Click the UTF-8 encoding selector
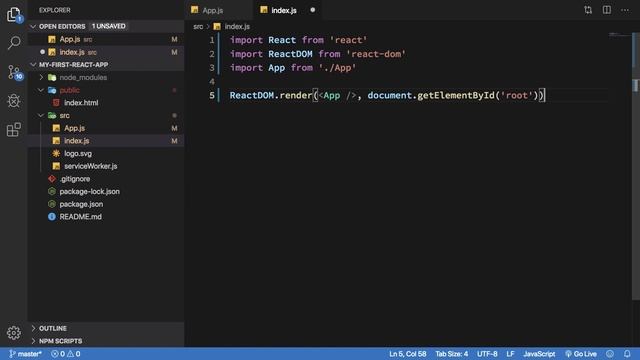Screen dimensions: 640x360 tap(487, 354)
